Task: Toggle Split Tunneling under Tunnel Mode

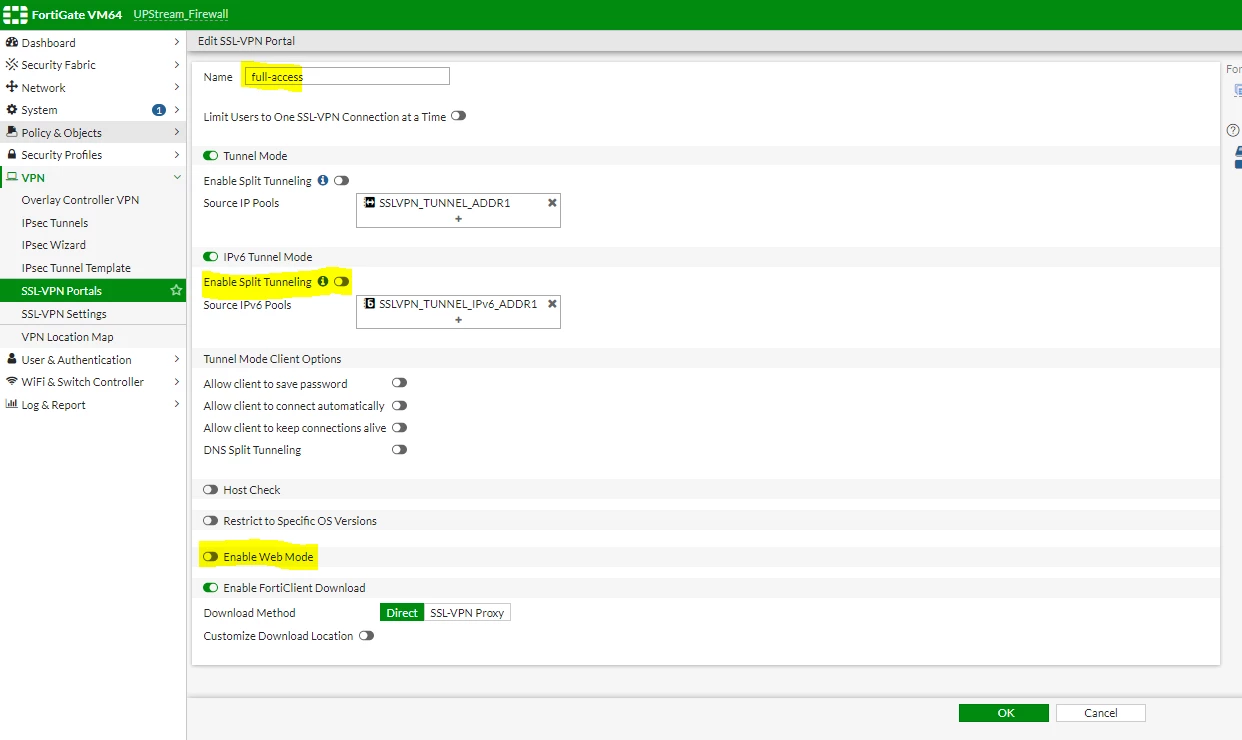Action: [341, 181]
